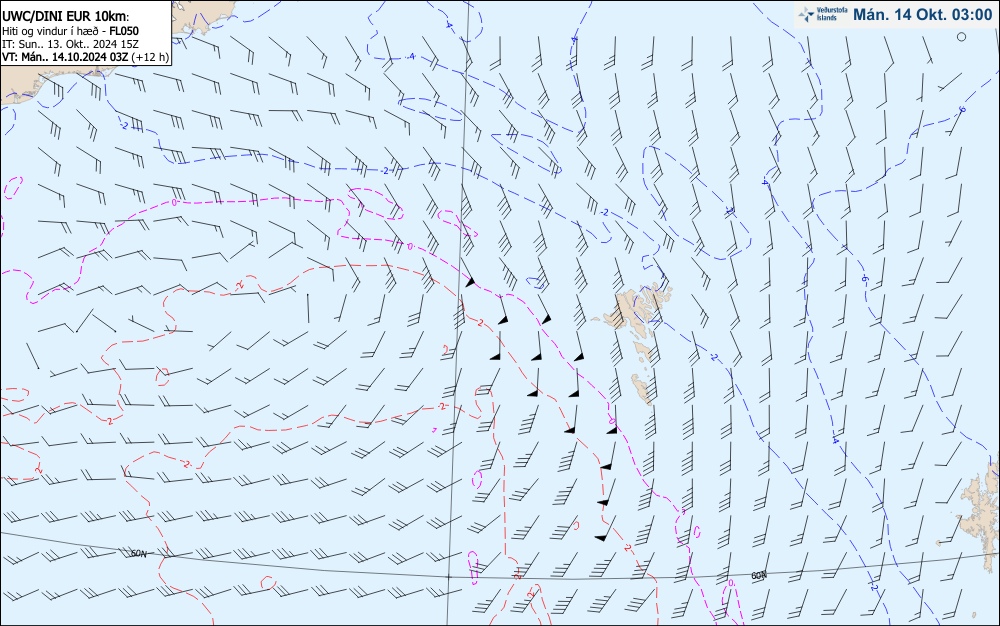
Task: Select the 'Hiti og vindur í hæð - FL050' line
Action: (70, 31)
